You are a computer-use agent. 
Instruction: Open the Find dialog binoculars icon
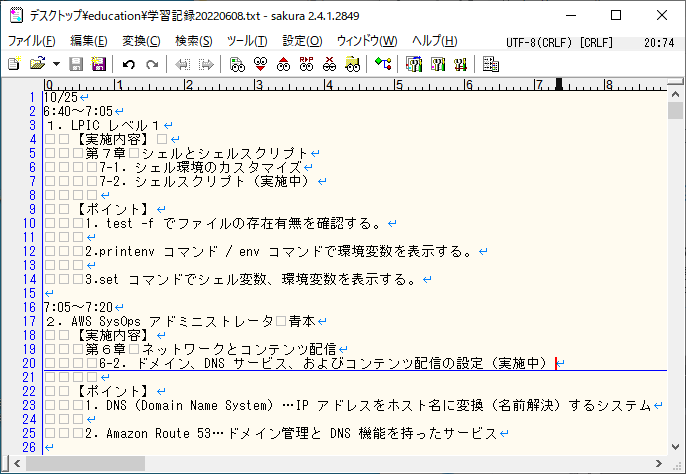(238, 64)
